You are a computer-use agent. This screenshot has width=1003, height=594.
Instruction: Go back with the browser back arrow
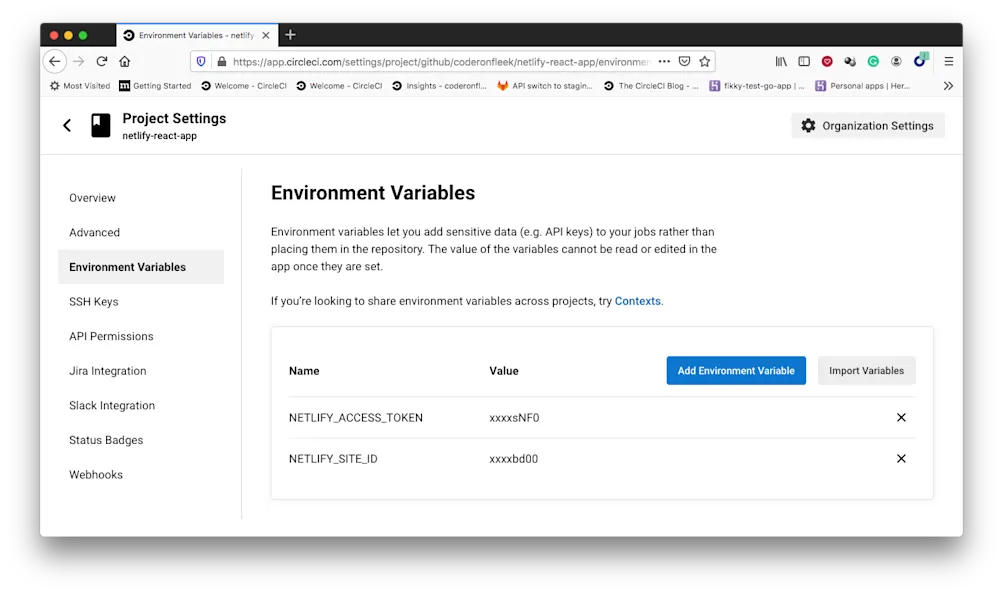click(x=55, y=61)
